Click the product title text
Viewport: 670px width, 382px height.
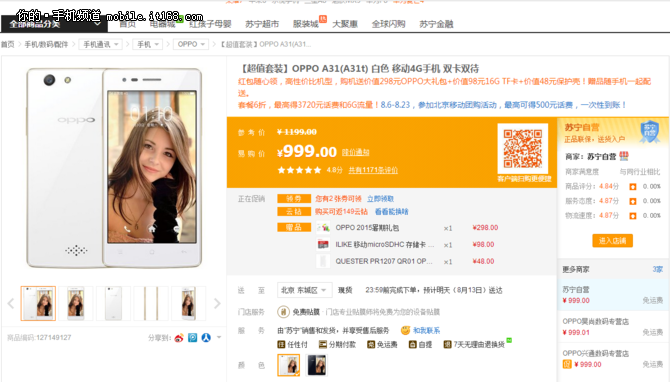pos(359,69)
